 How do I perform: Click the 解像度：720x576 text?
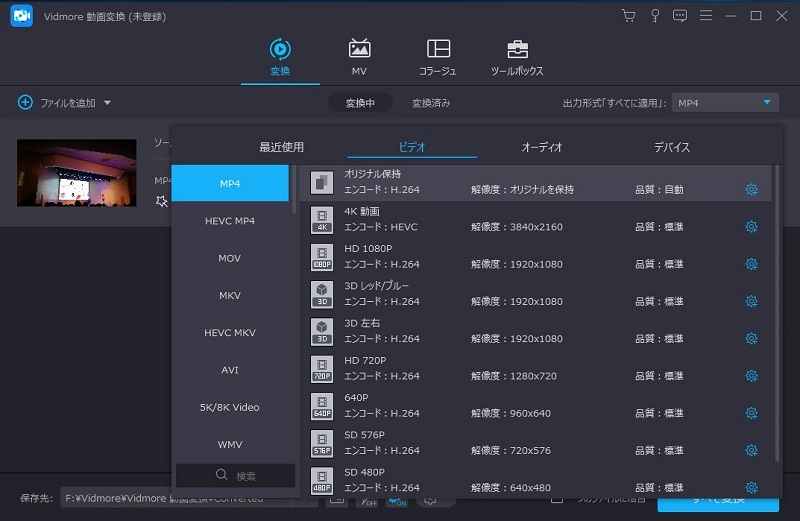click(x=511, y=451)
